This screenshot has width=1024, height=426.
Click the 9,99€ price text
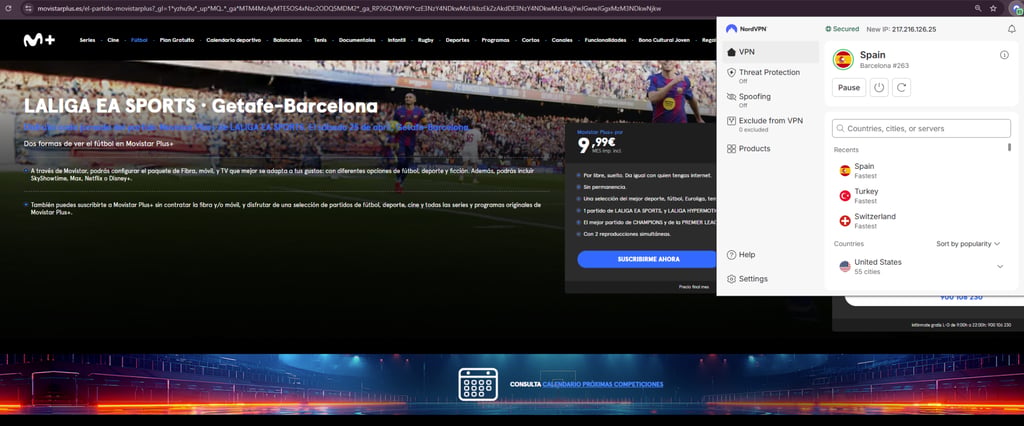click(x=597, y=144)
